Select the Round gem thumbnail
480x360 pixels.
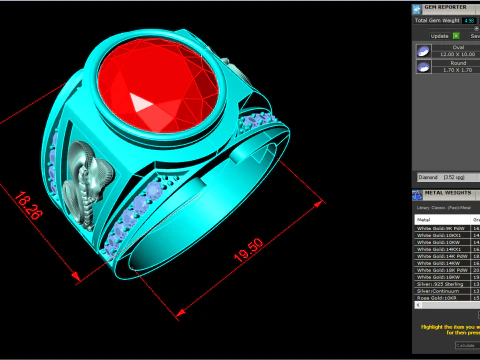tap(423, 67)
